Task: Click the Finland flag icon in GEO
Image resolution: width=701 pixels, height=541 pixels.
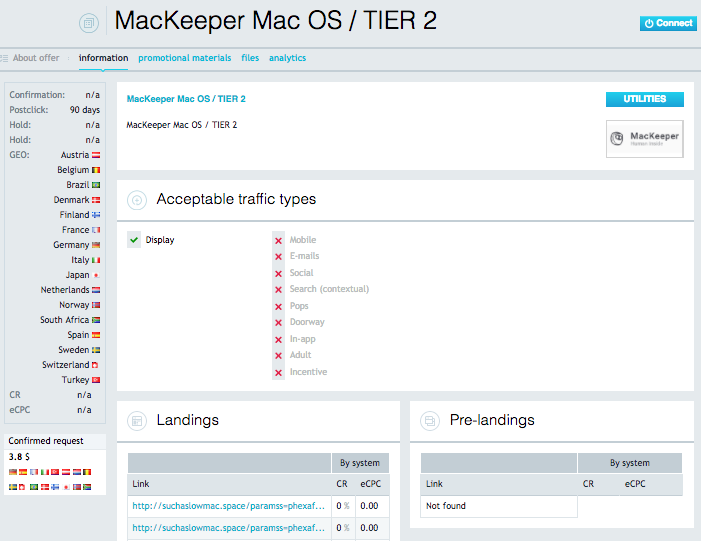Action: click(96, 215)
